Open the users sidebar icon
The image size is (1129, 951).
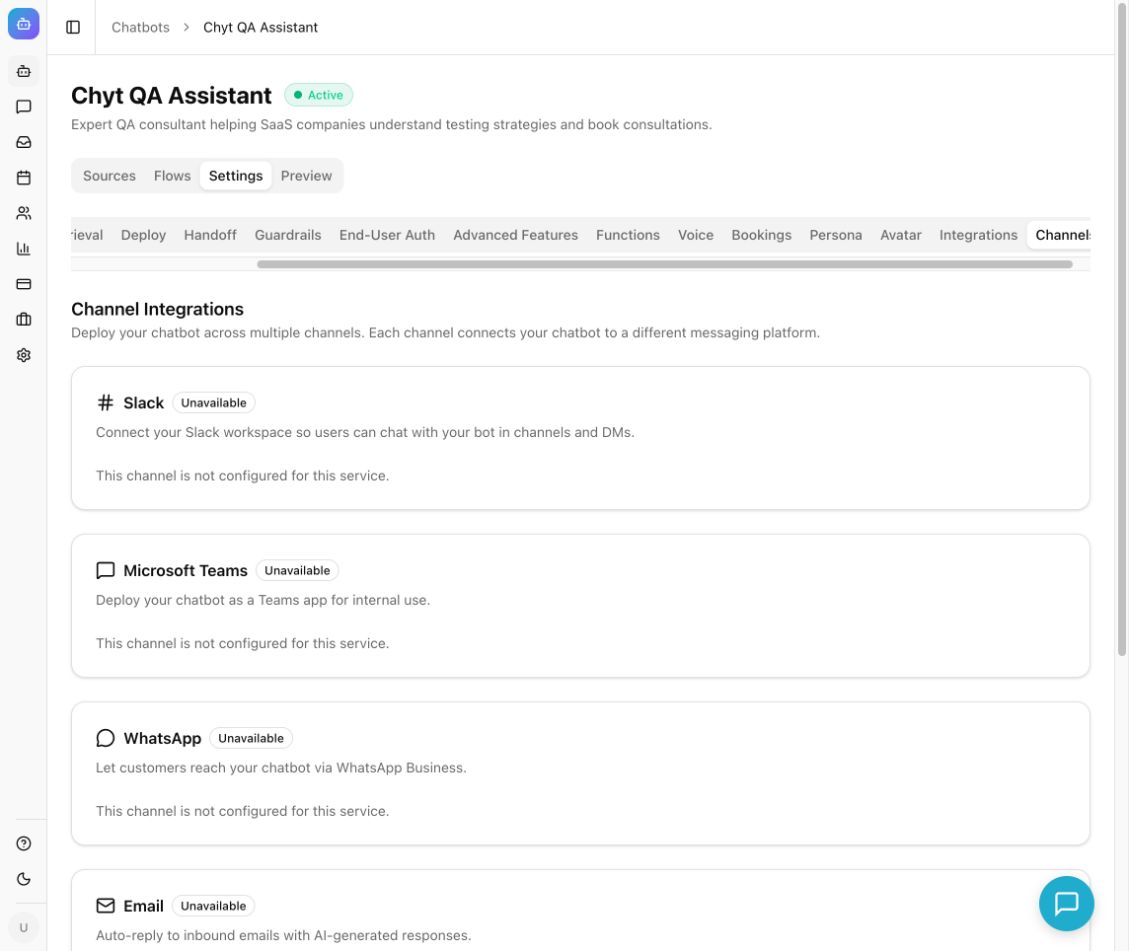click(x=24, y=213)
